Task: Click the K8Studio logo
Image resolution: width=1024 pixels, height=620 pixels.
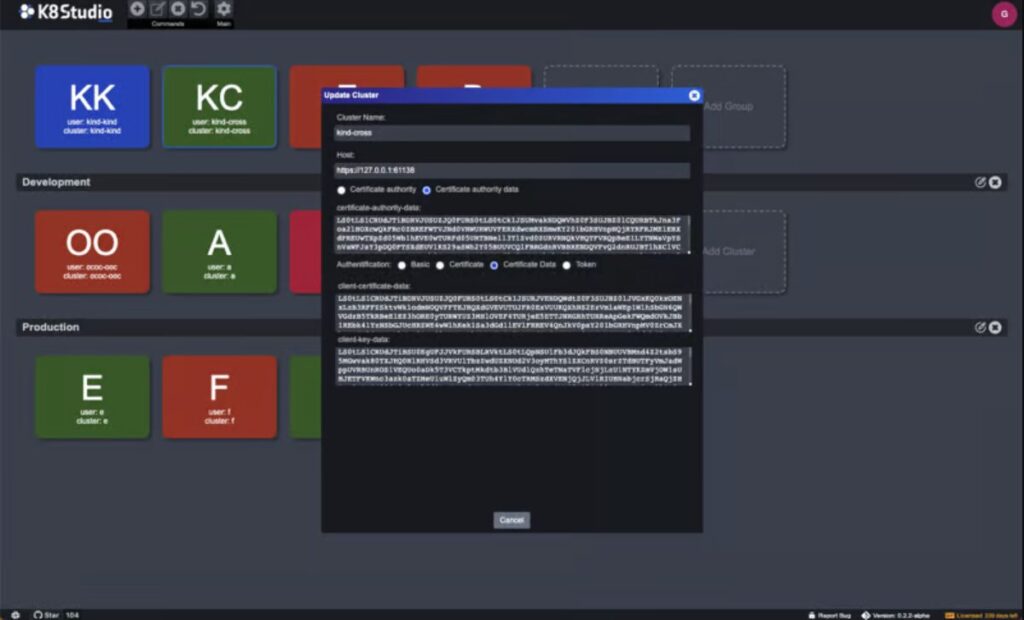Action: [x=66, y=12]
